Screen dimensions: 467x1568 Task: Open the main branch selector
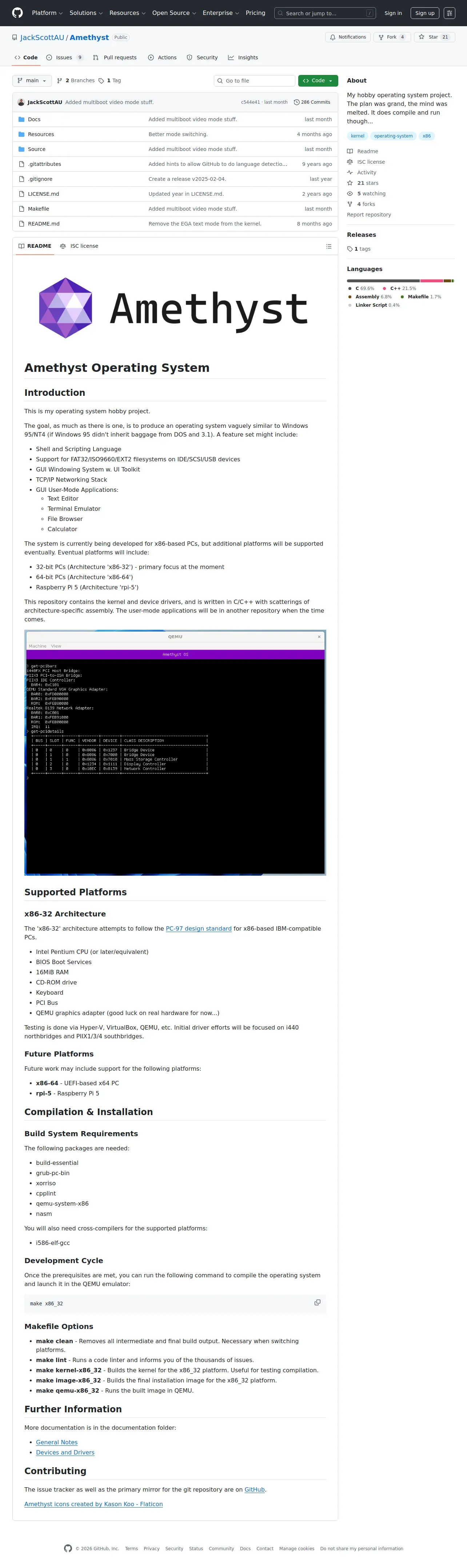[32, 80]
